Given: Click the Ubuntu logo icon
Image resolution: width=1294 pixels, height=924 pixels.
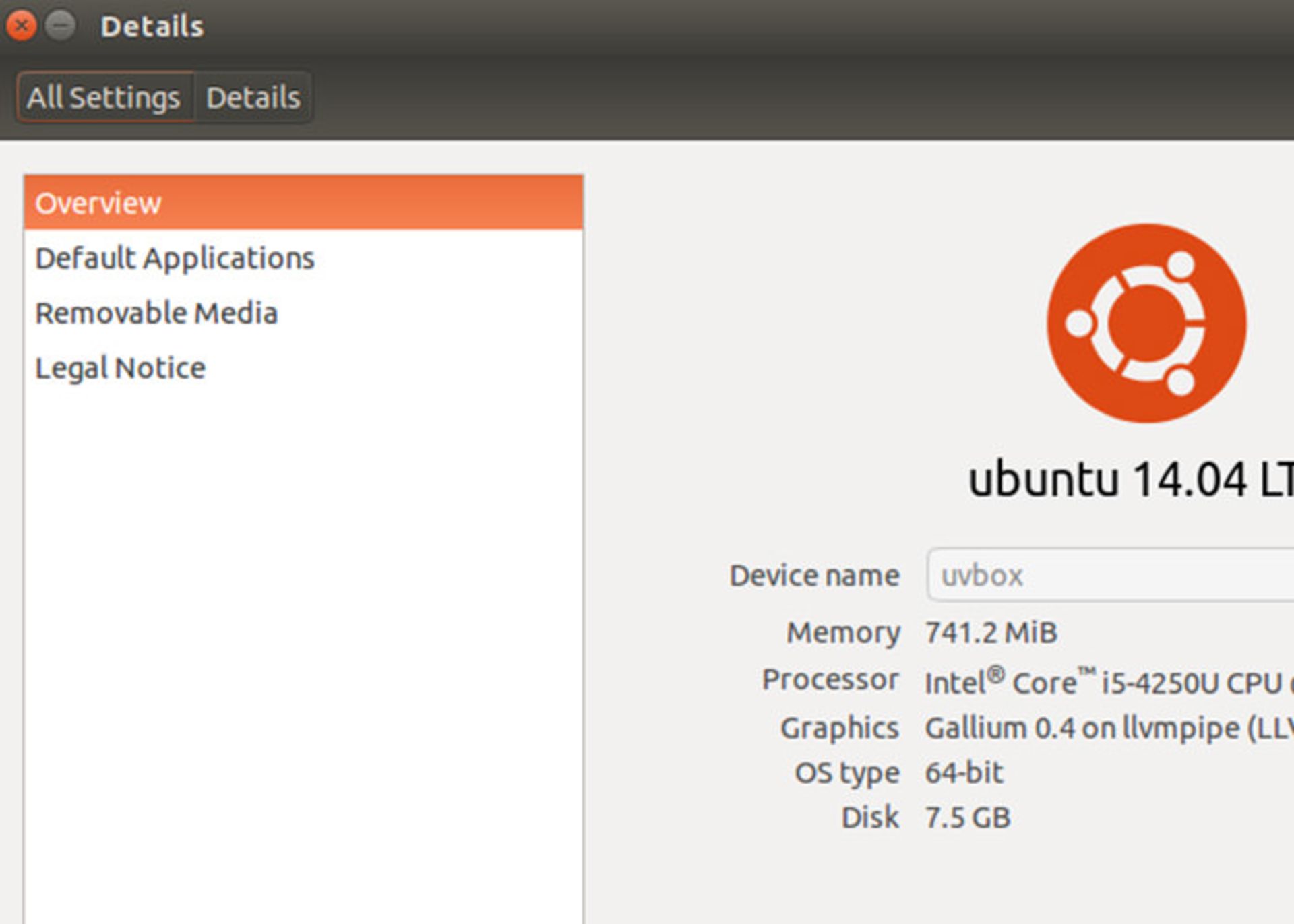Looking at the screenshot, I should [x=1146, y=324].
